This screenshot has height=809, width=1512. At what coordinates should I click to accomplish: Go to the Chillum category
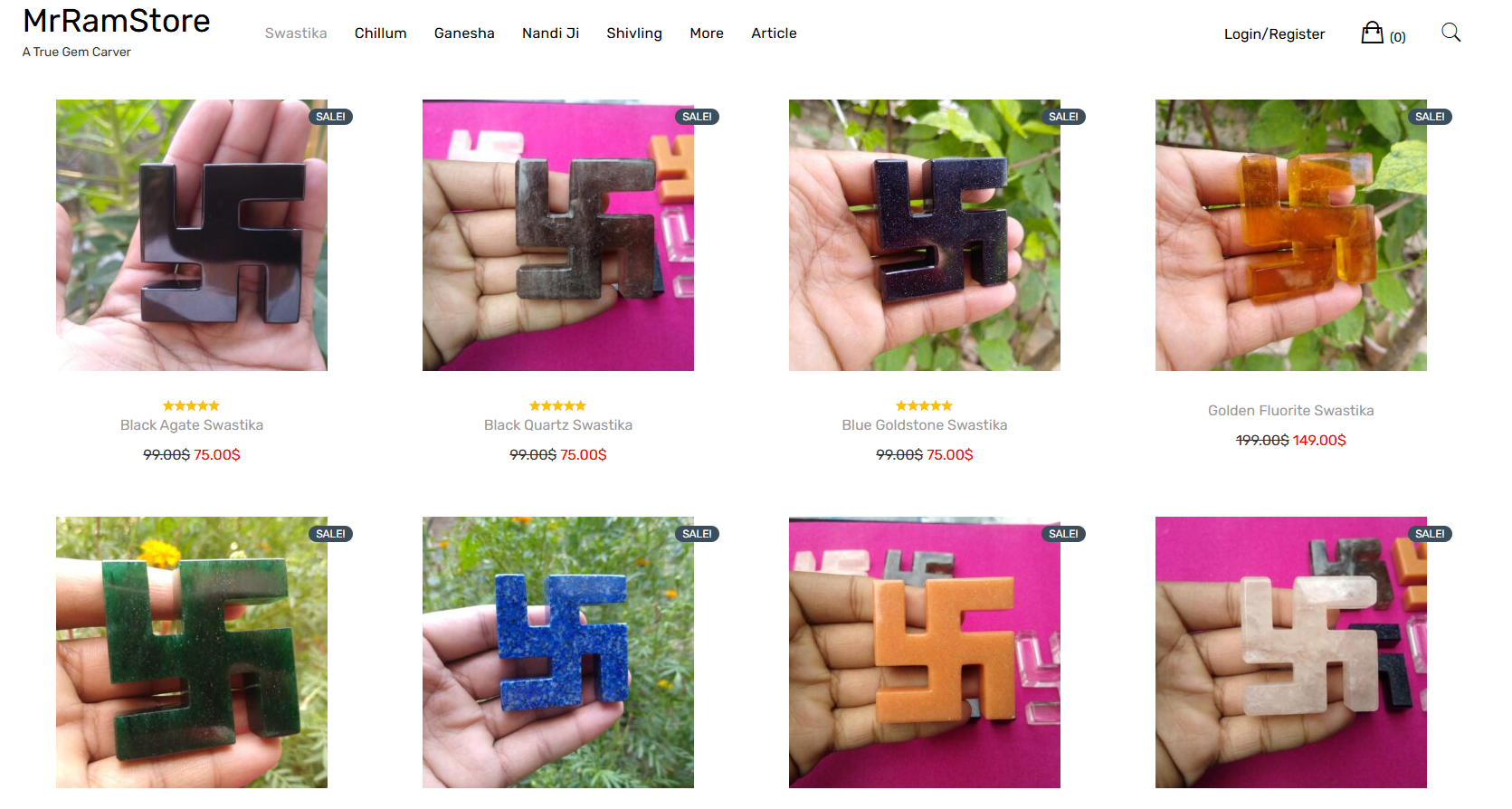click(380, 33)
